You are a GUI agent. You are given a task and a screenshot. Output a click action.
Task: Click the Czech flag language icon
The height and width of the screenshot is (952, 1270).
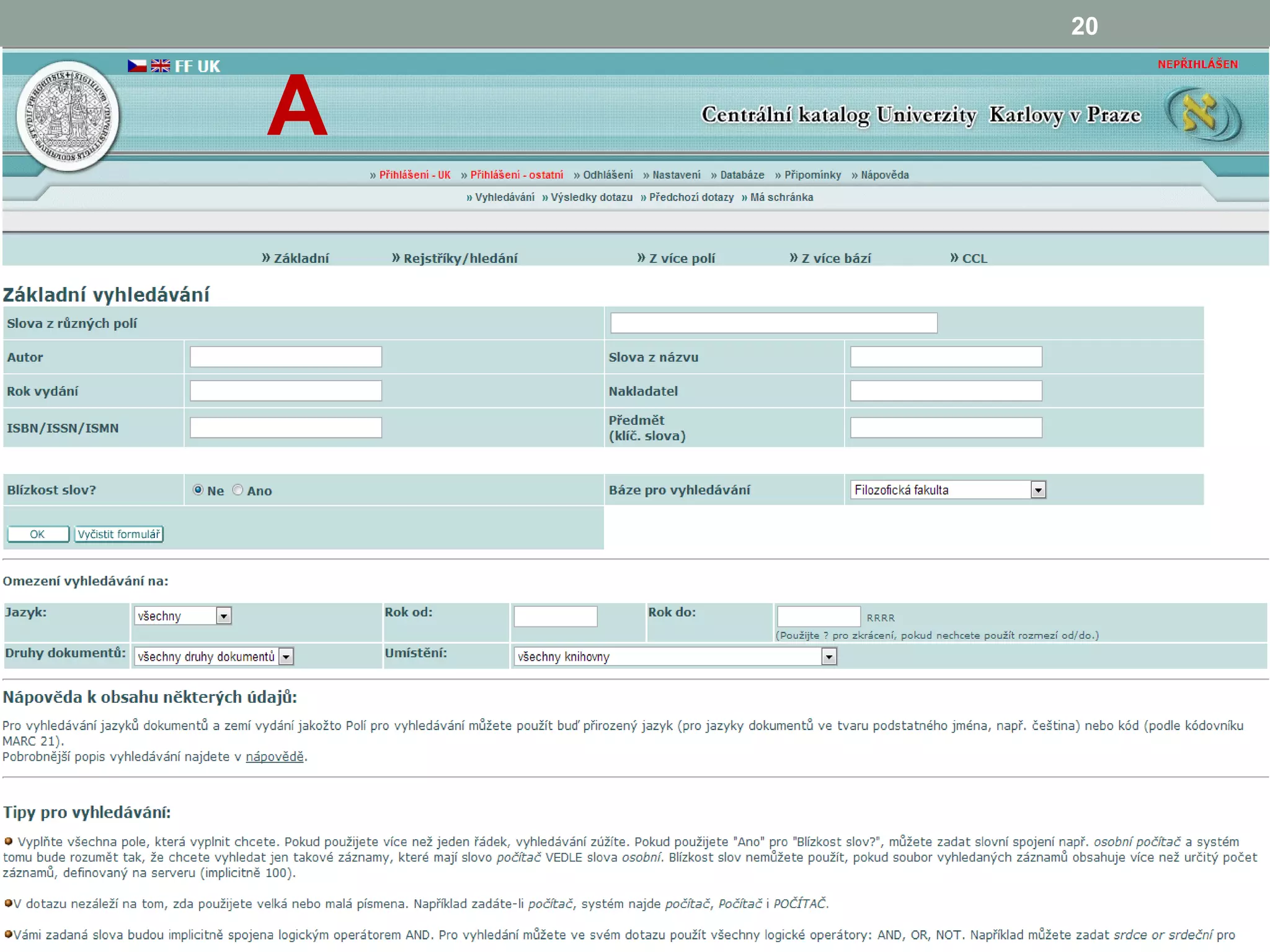pyautogui.click(x=136, y=66)
